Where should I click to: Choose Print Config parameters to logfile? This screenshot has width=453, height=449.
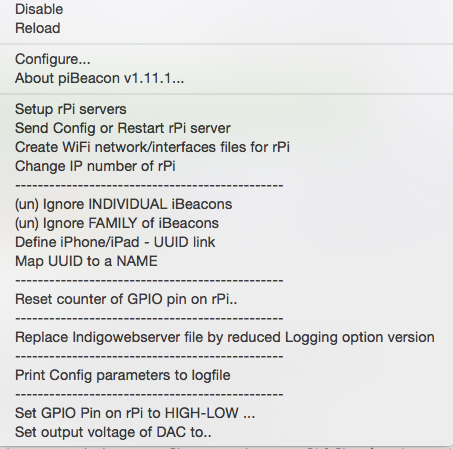(x=123, y=375)
